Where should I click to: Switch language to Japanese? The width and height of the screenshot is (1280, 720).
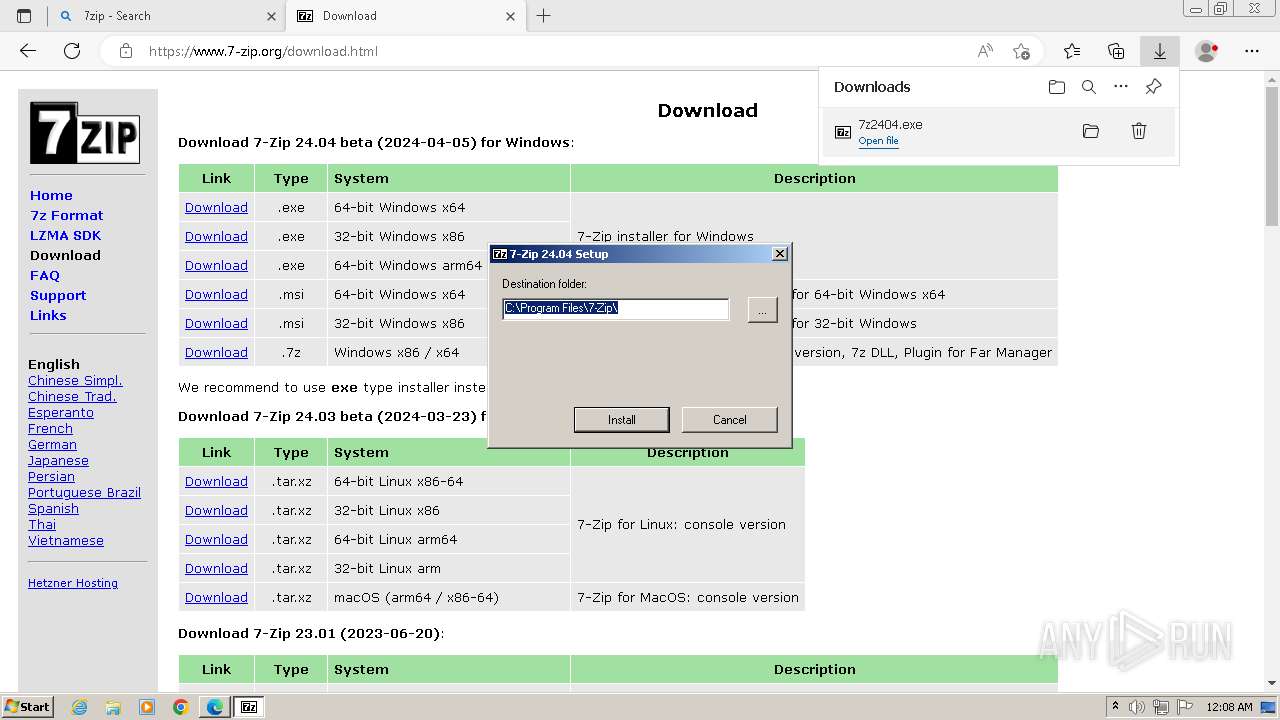pyautogui.click(x=58, y=460)
